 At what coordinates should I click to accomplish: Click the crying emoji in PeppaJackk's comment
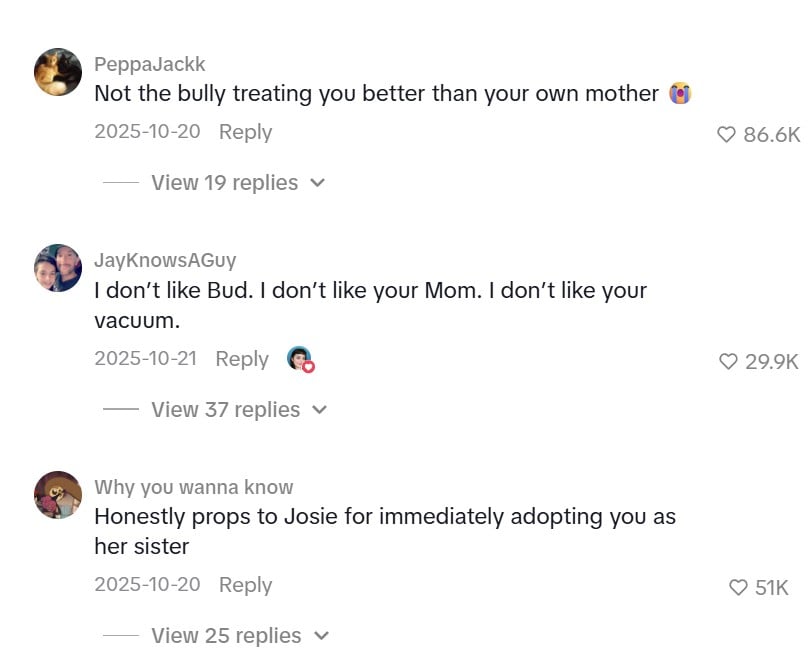coord(681,94)
